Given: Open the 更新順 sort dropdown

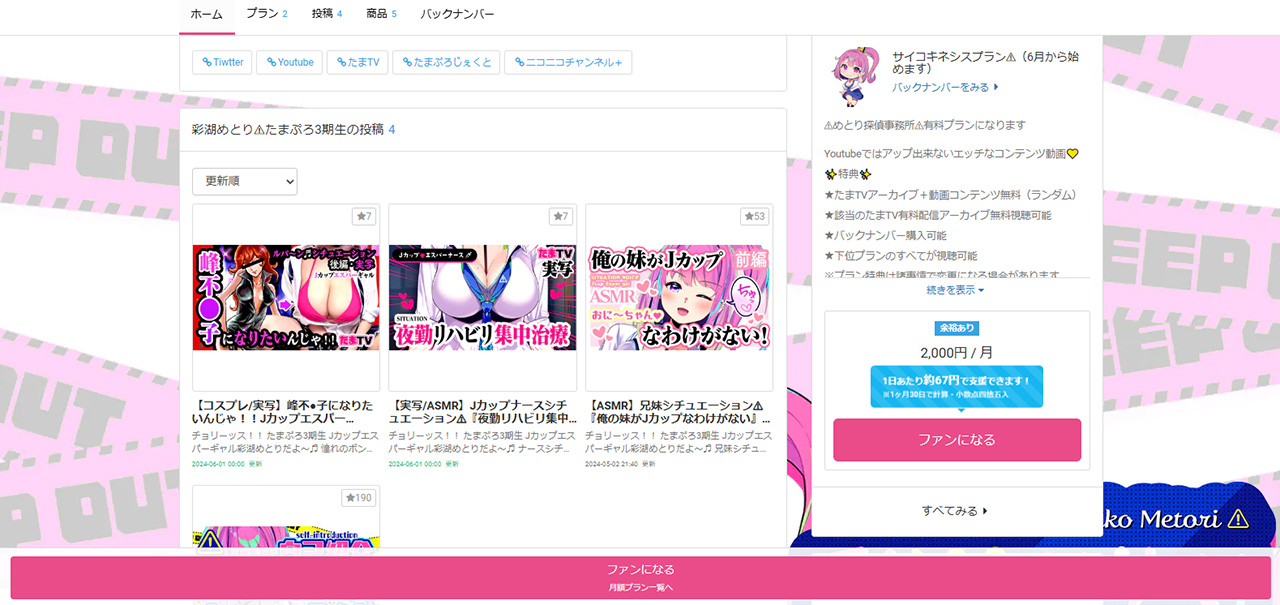Looking at the screenshot, I should pos(245,181).
